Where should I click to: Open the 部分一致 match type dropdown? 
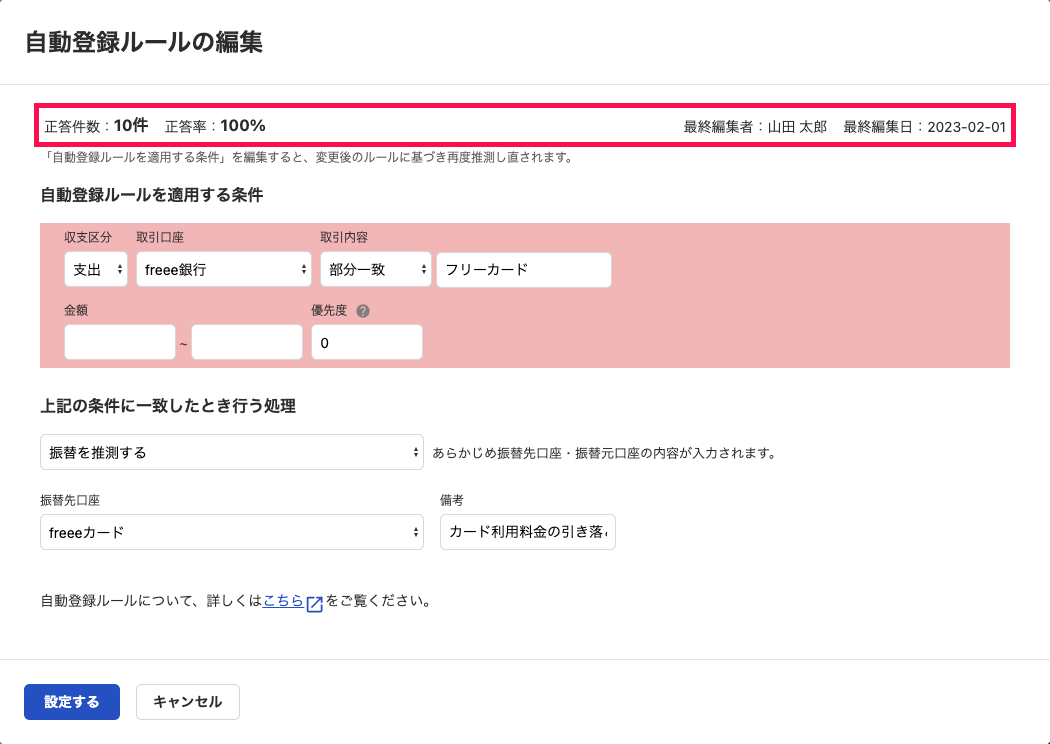tap(376, 269)
